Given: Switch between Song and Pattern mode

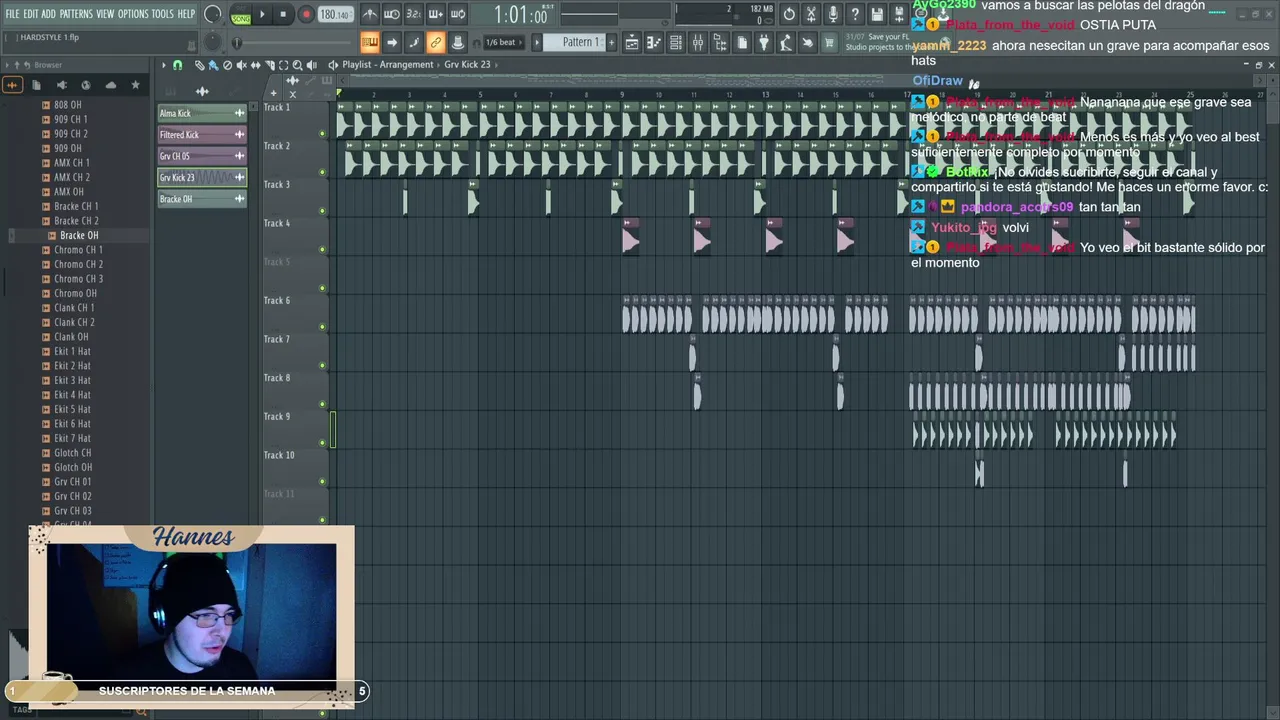Looking at the screenshot, I should [x=241, y=15].
